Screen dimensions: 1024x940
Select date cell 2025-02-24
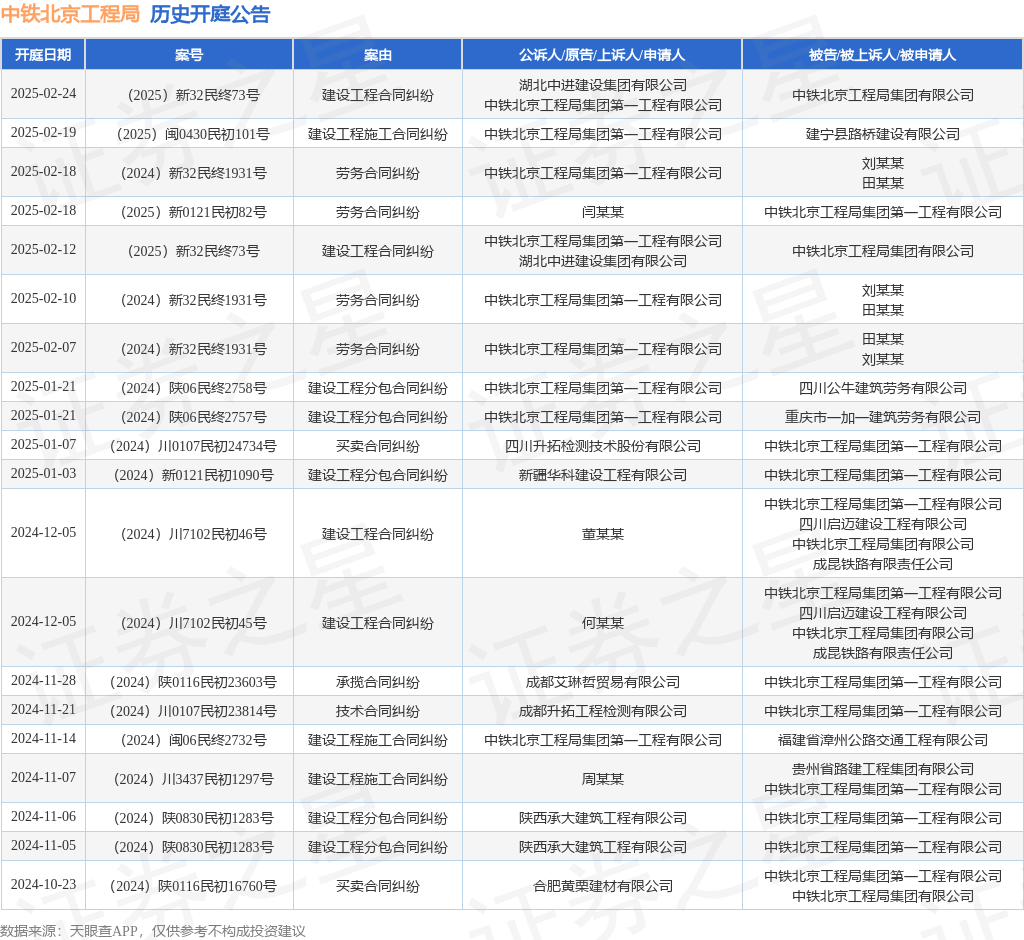[43, 93]
